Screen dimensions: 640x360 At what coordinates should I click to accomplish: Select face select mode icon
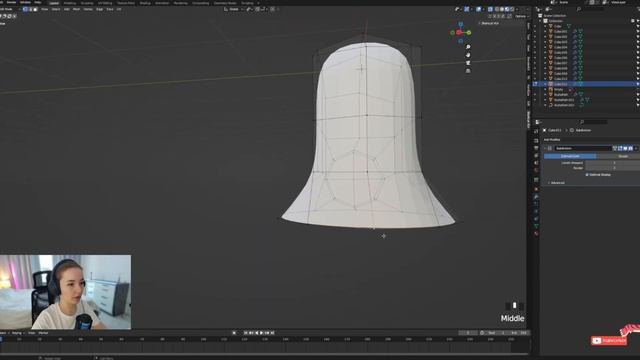[x=36, y=9]
